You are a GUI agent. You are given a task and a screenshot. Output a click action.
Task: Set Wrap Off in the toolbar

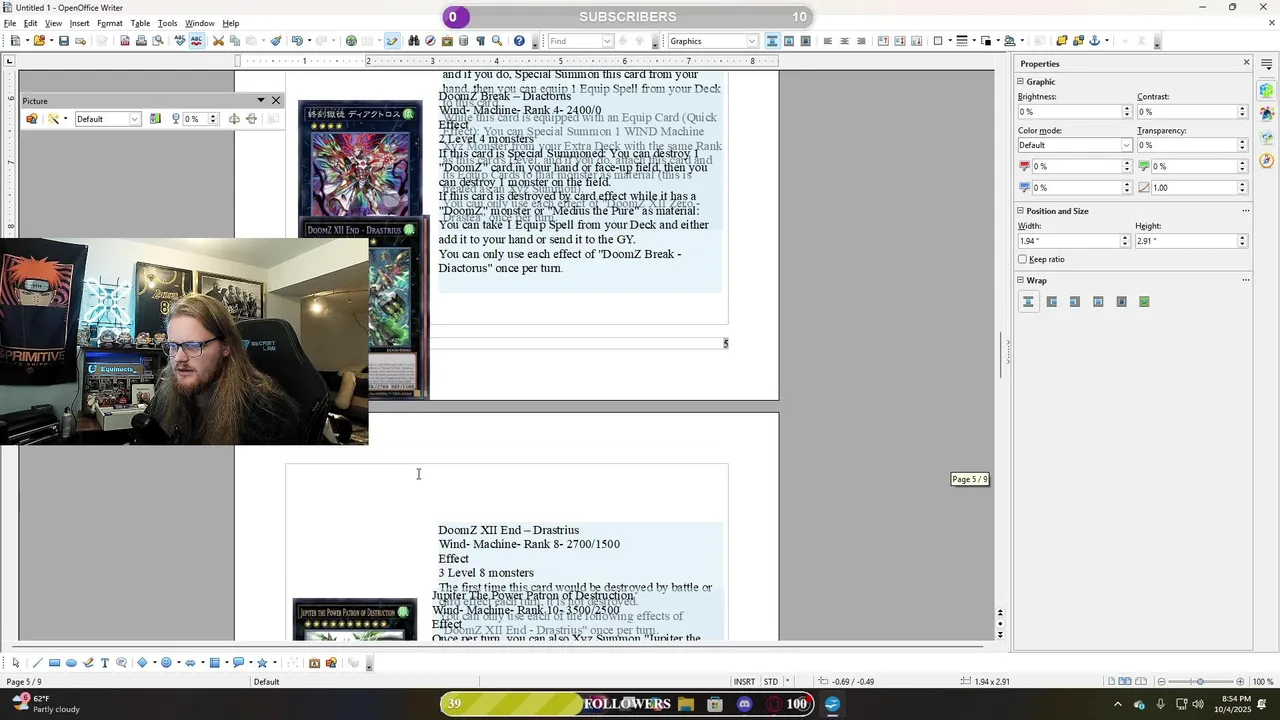tap(772, 41)
